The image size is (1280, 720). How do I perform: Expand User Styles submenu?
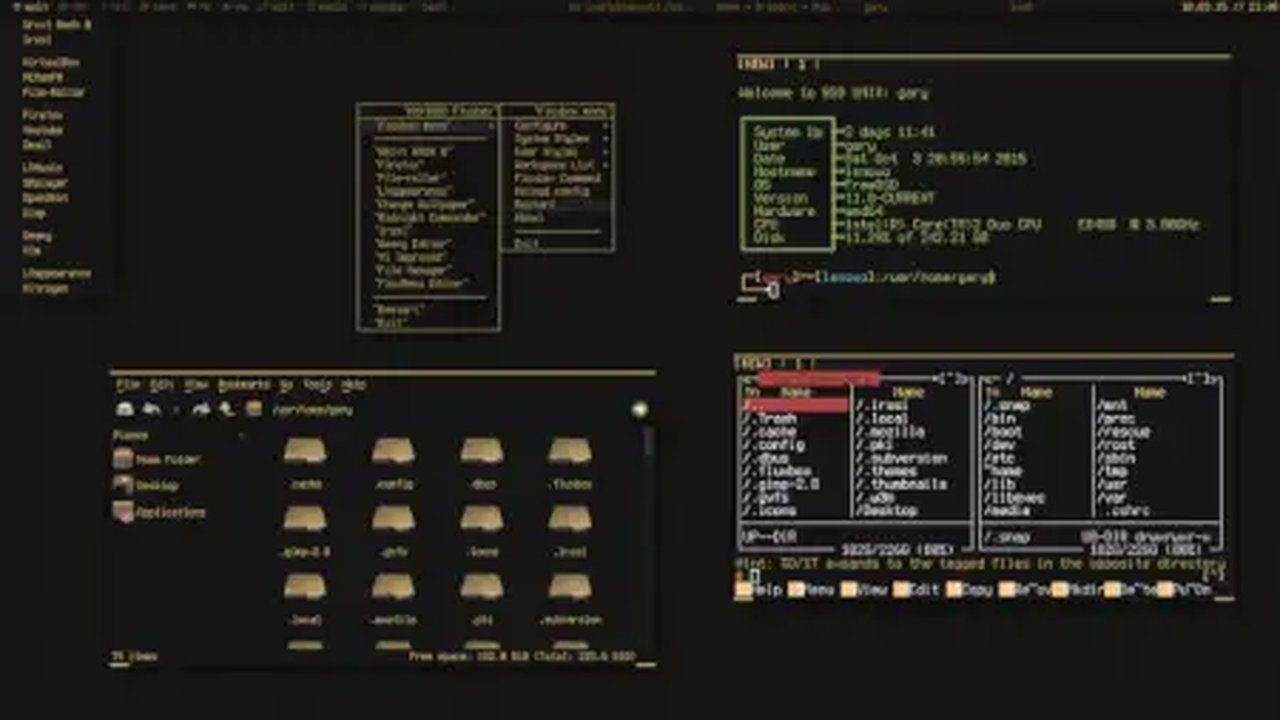click(556, 152)
